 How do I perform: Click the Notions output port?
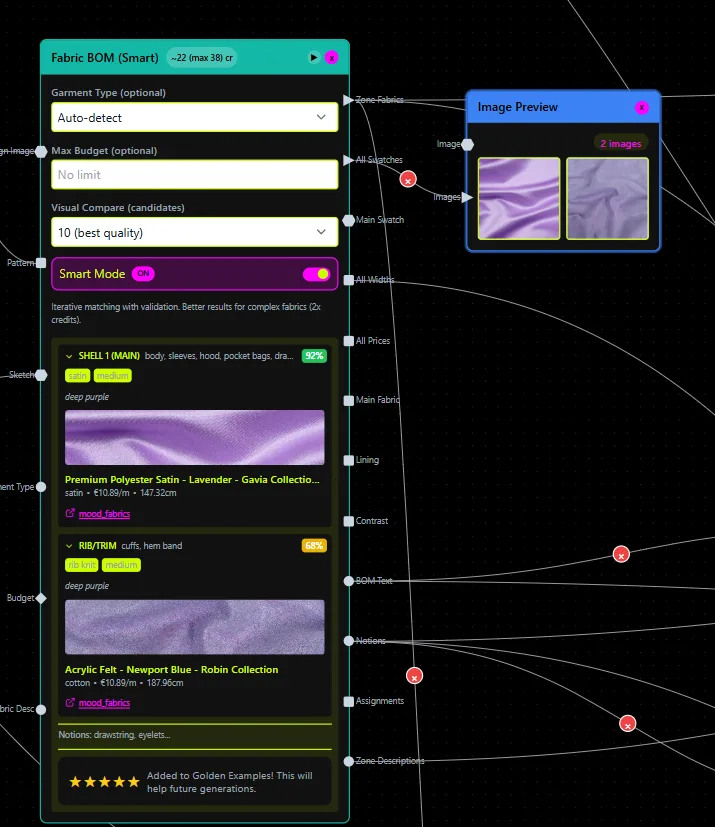tap(349, 641)
